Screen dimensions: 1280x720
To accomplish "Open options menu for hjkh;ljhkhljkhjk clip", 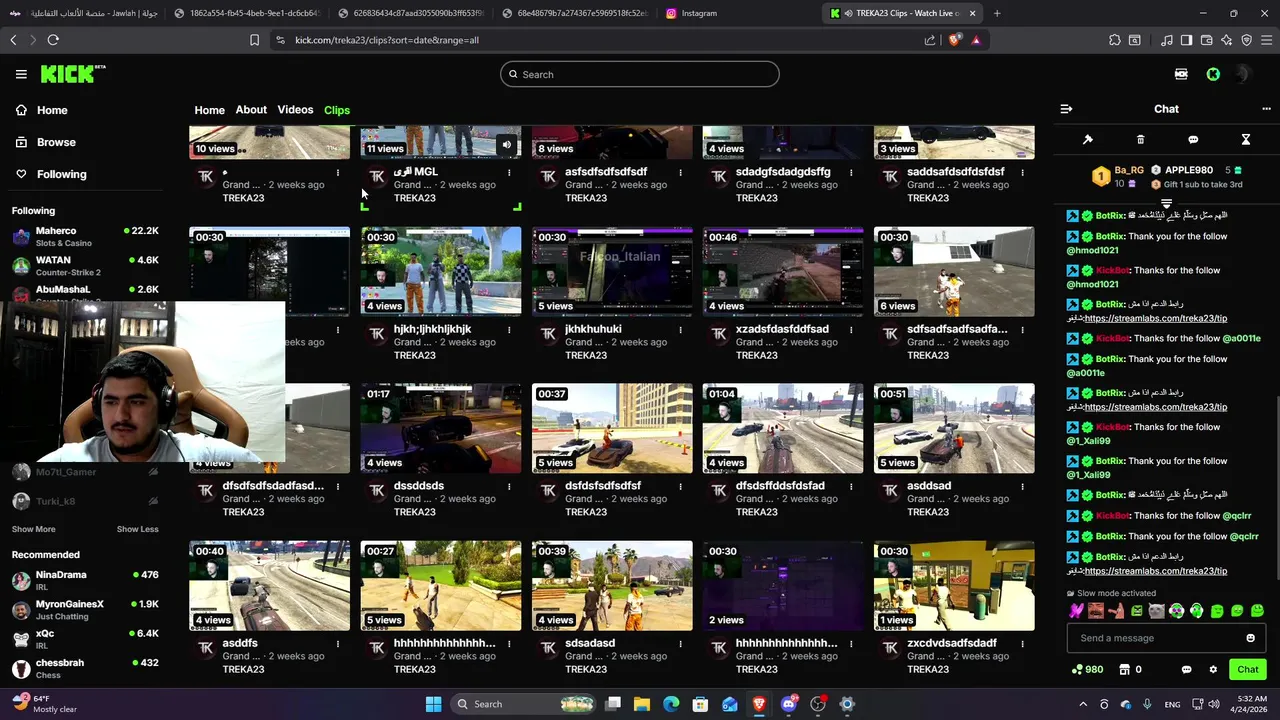I will pyautogui.click(x=509, y=329).
